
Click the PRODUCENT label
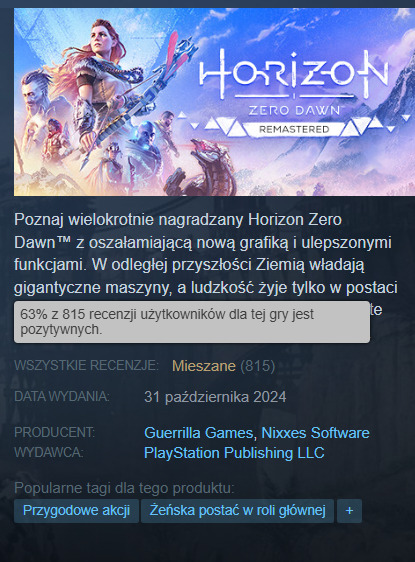(54, 432)
